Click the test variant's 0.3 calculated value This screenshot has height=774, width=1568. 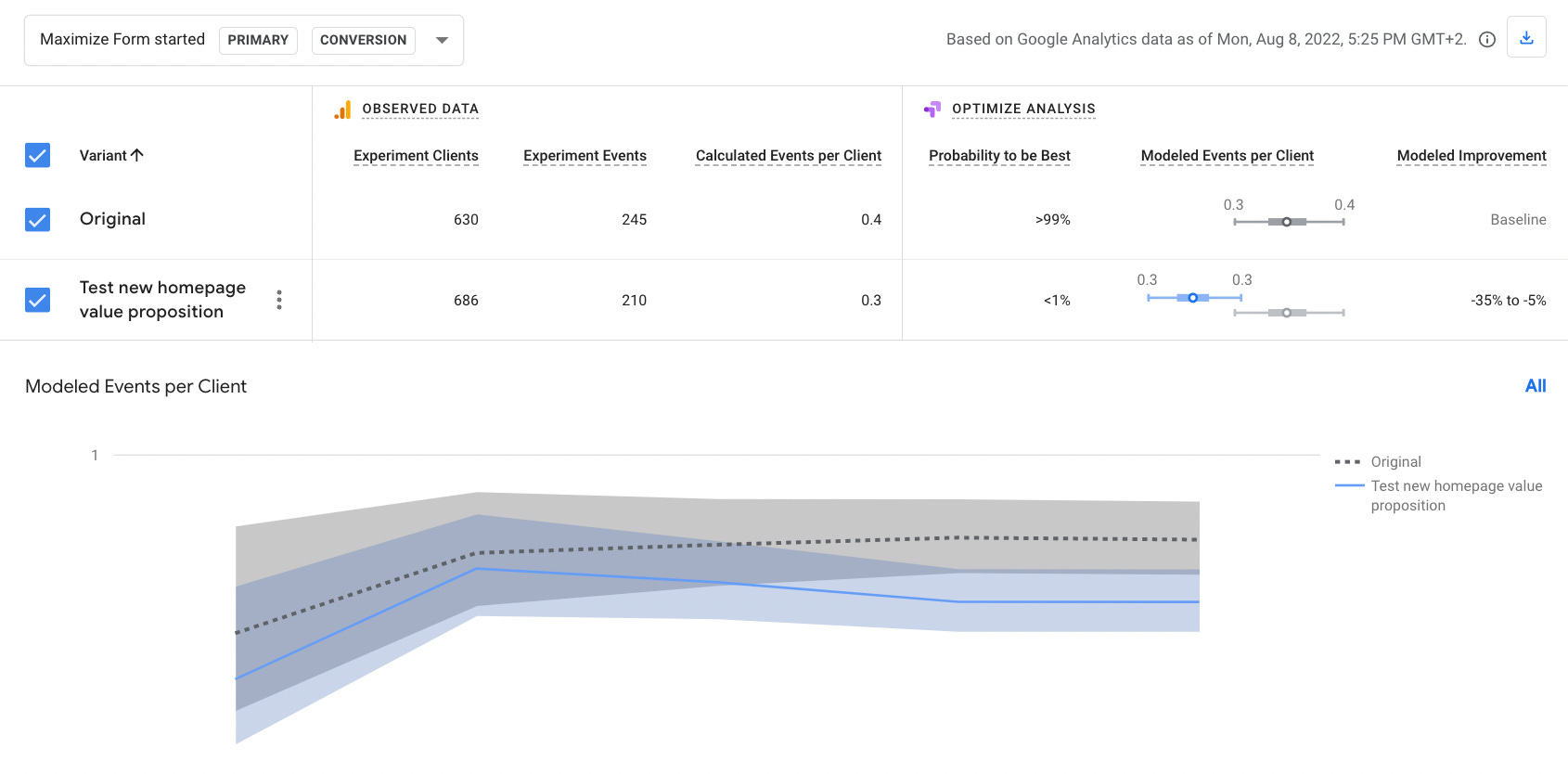click(870, 301)
